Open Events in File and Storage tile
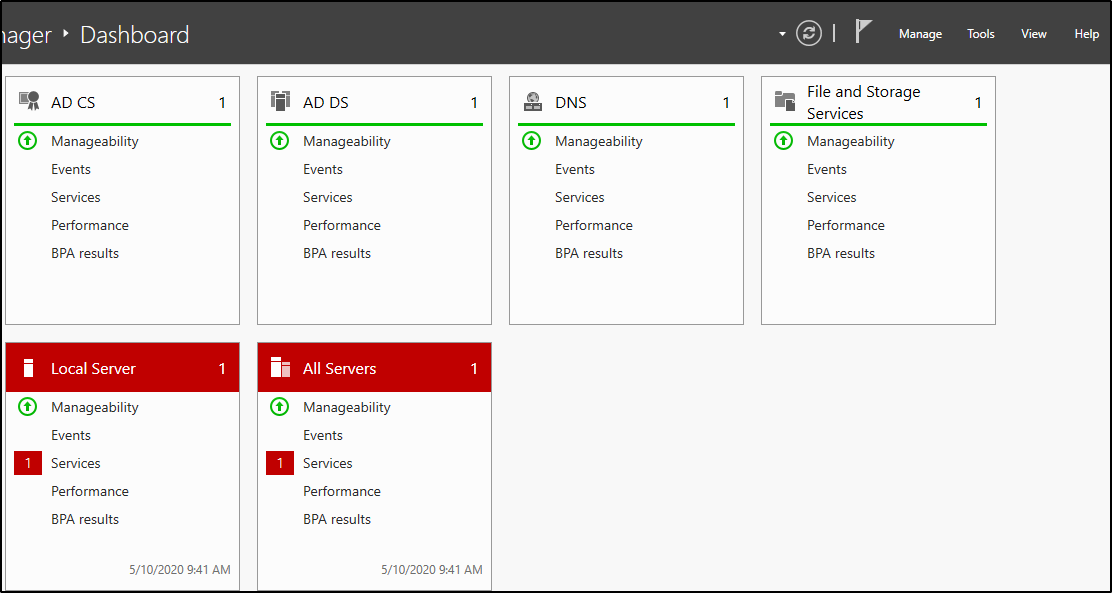This screenshot has width=1112, height=593. (827, 170)
